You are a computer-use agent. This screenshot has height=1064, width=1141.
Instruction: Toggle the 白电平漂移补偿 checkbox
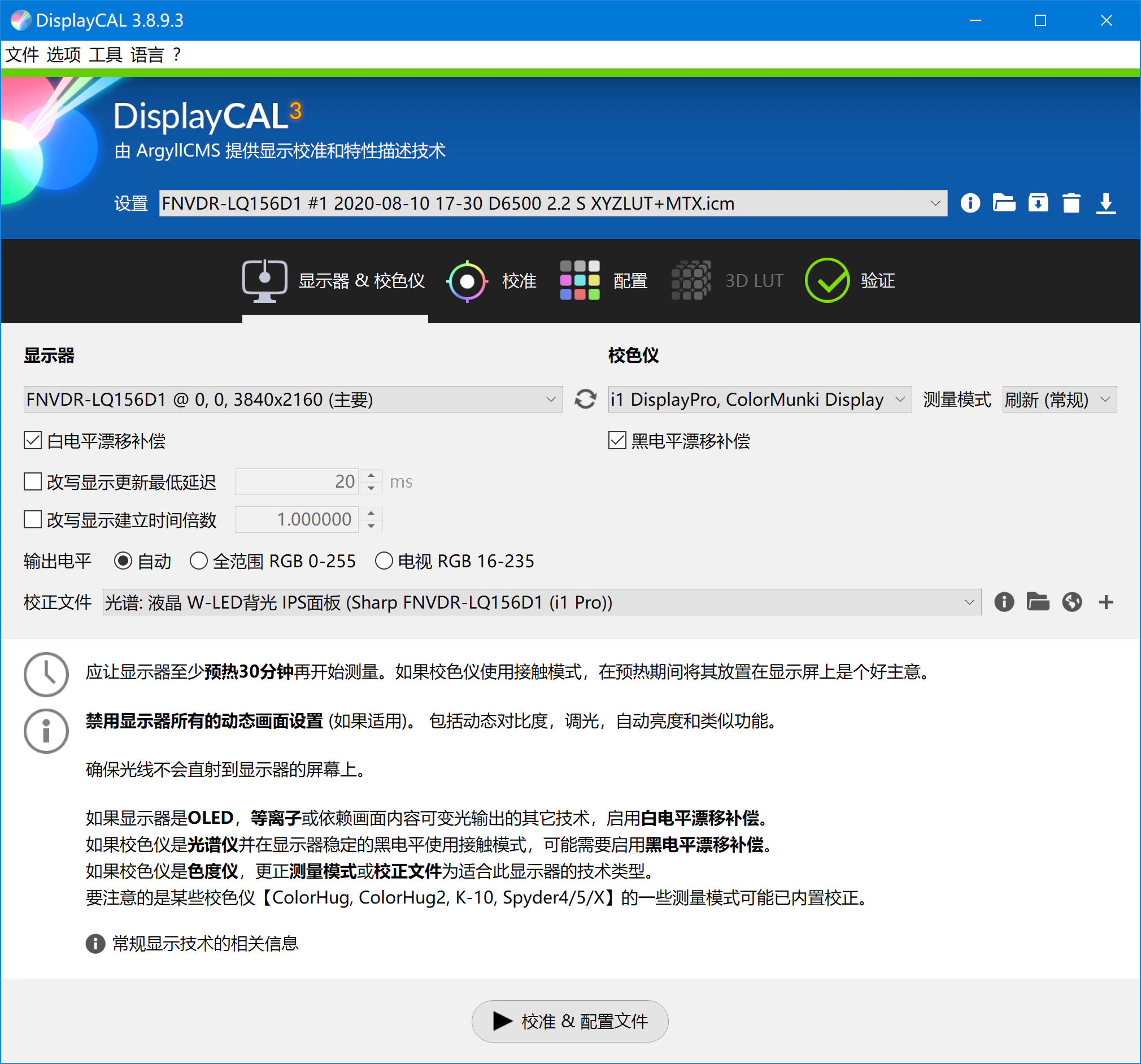(x=33, y=440)
